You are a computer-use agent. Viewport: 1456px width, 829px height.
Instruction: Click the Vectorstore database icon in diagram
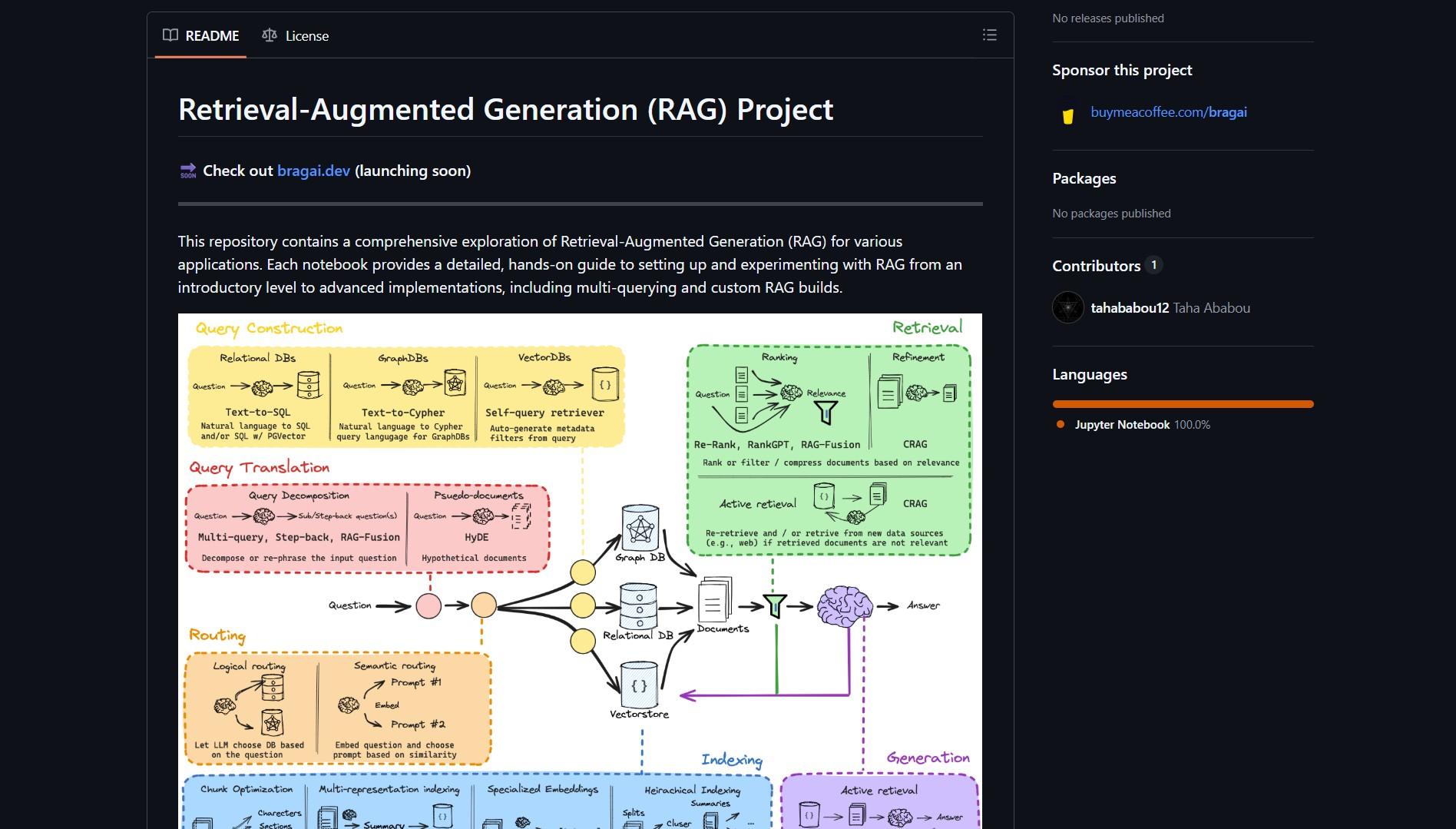[639, 685]
